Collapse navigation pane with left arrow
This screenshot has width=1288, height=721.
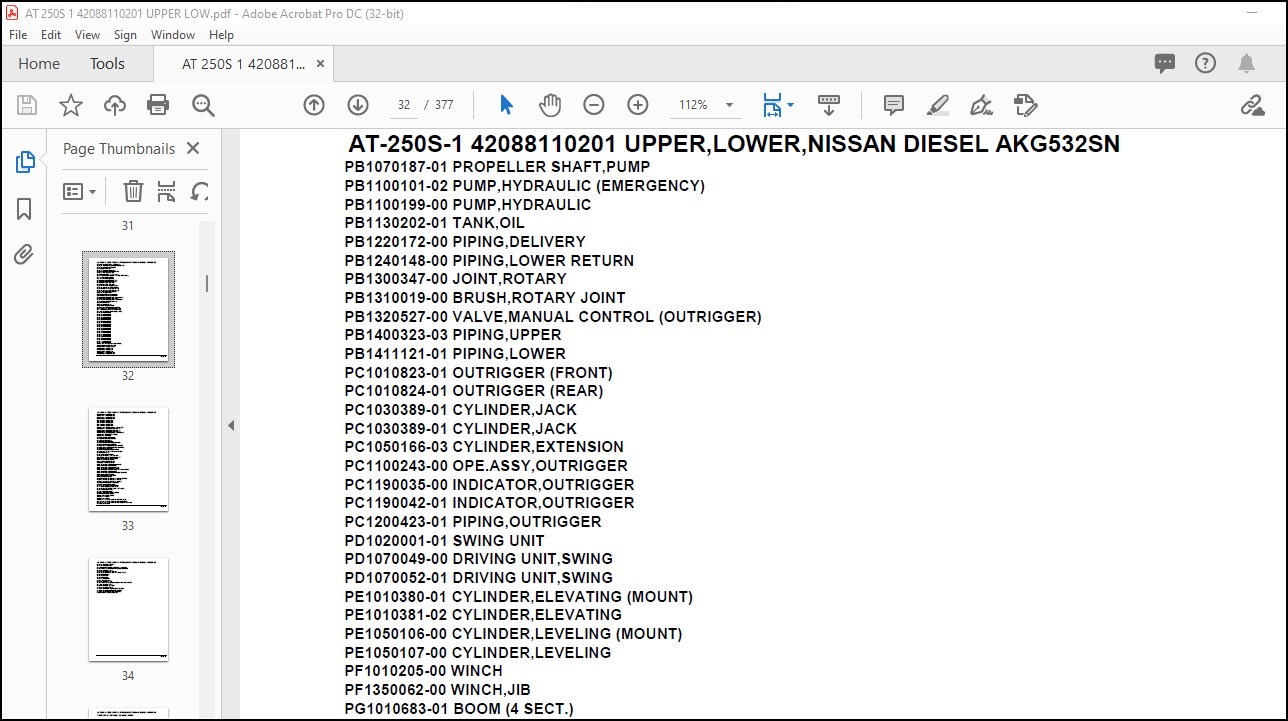coord(231,425)
